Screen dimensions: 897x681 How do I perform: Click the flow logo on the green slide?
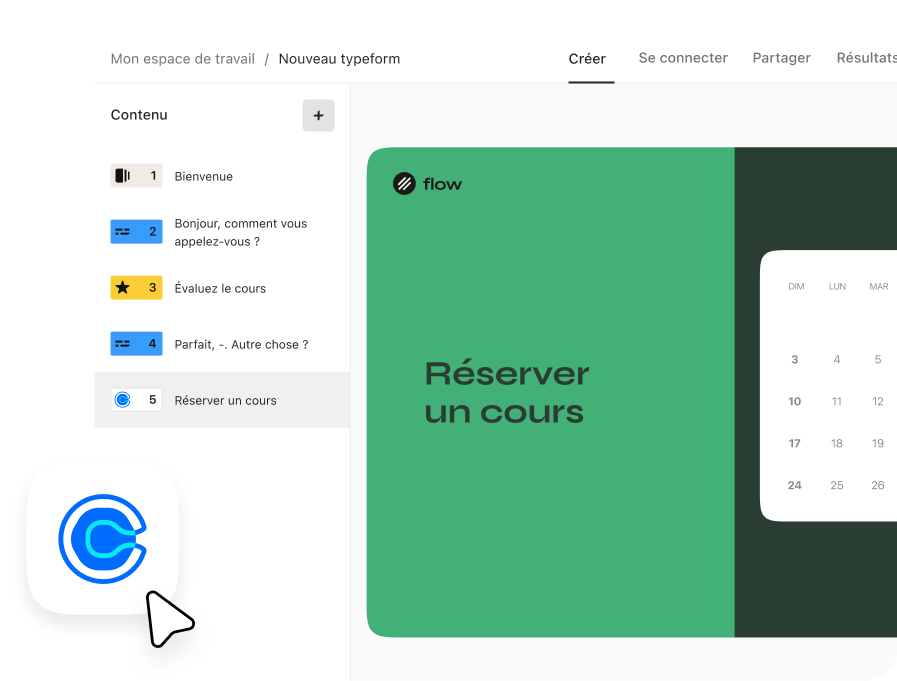coord(428,184)
